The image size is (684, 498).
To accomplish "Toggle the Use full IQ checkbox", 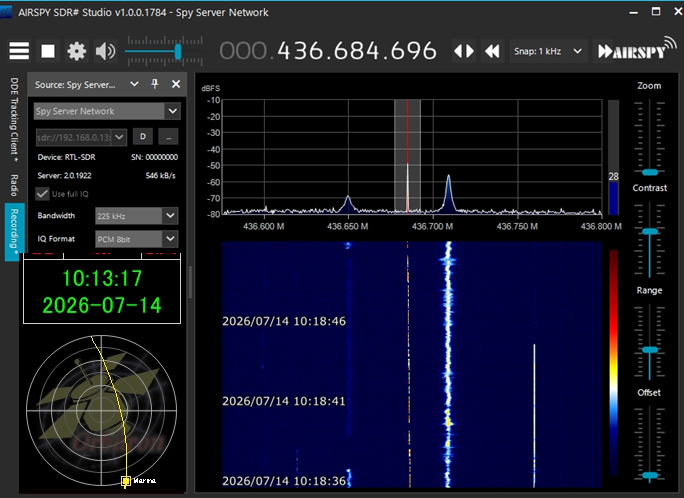I will 42,194.
